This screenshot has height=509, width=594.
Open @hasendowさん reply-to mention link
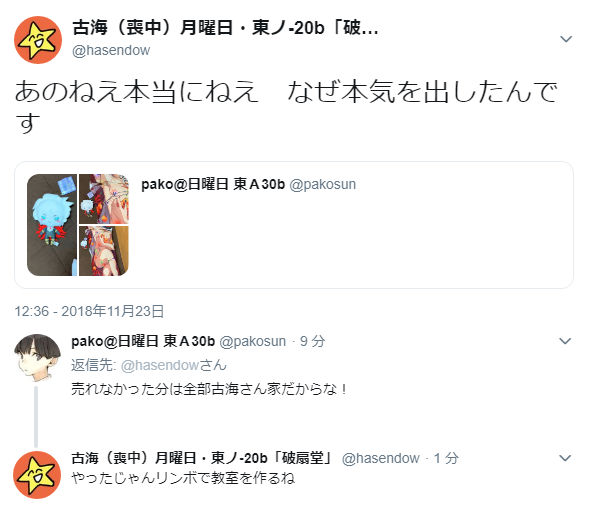[x=174, y=365]
